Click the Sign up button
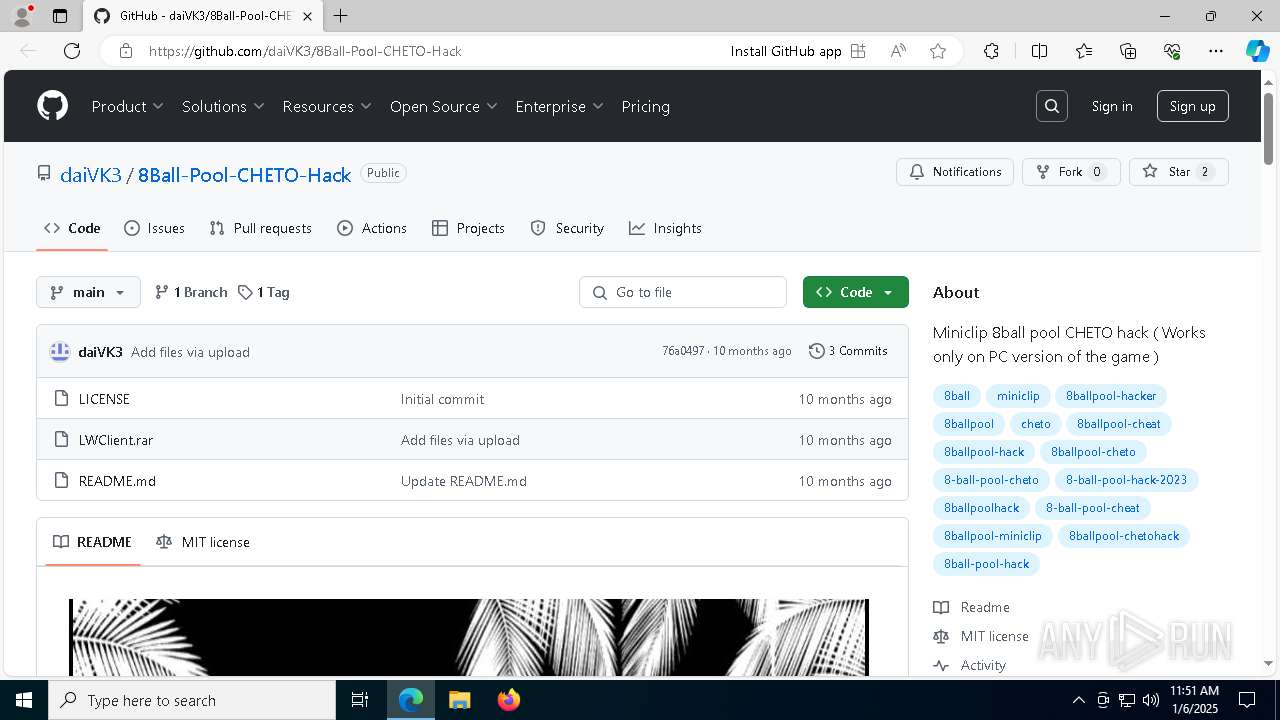This screenshot has width=1280, height=720. tap(1192, 106)
